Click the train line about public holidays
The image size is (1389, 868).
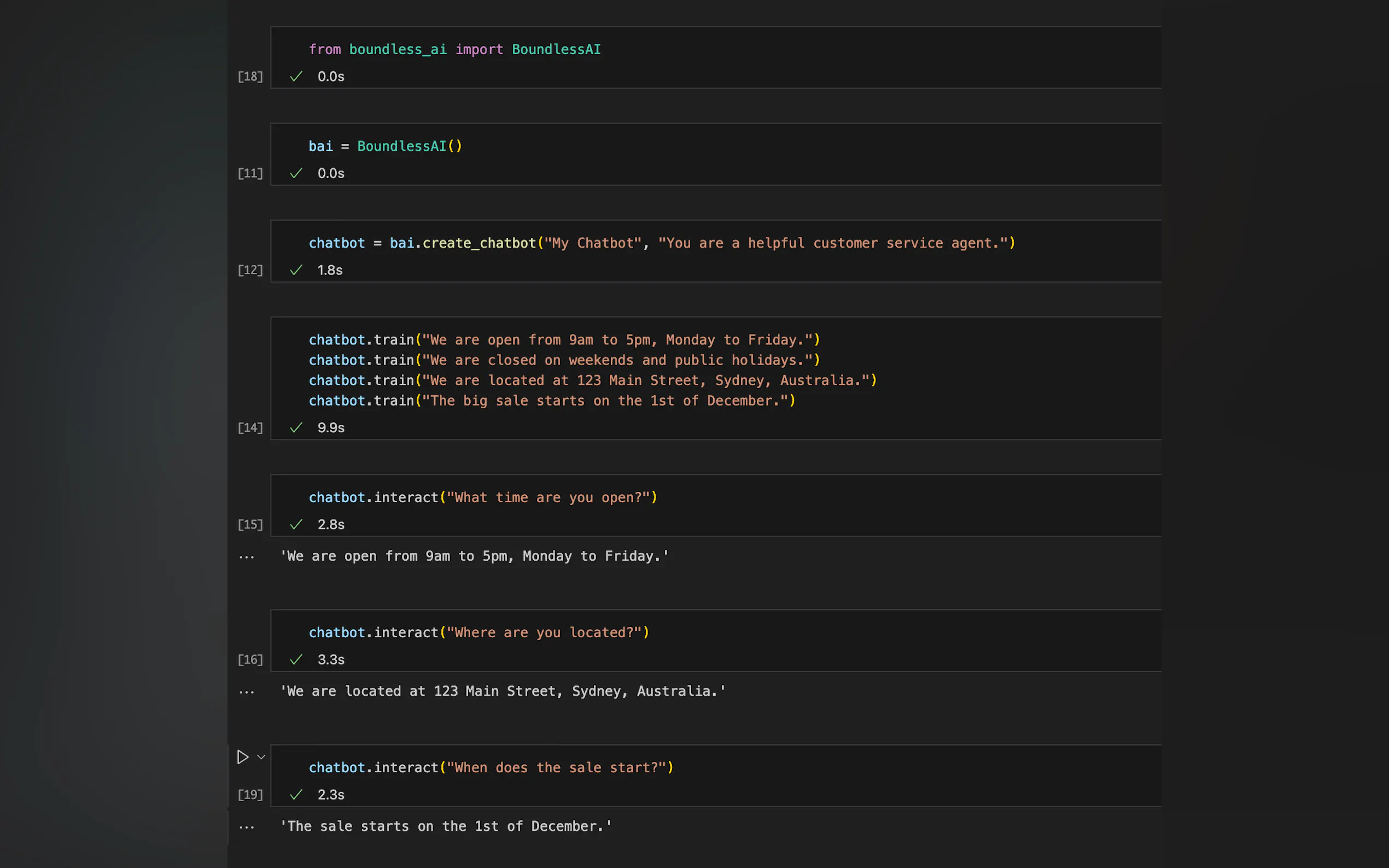[564, 361]
